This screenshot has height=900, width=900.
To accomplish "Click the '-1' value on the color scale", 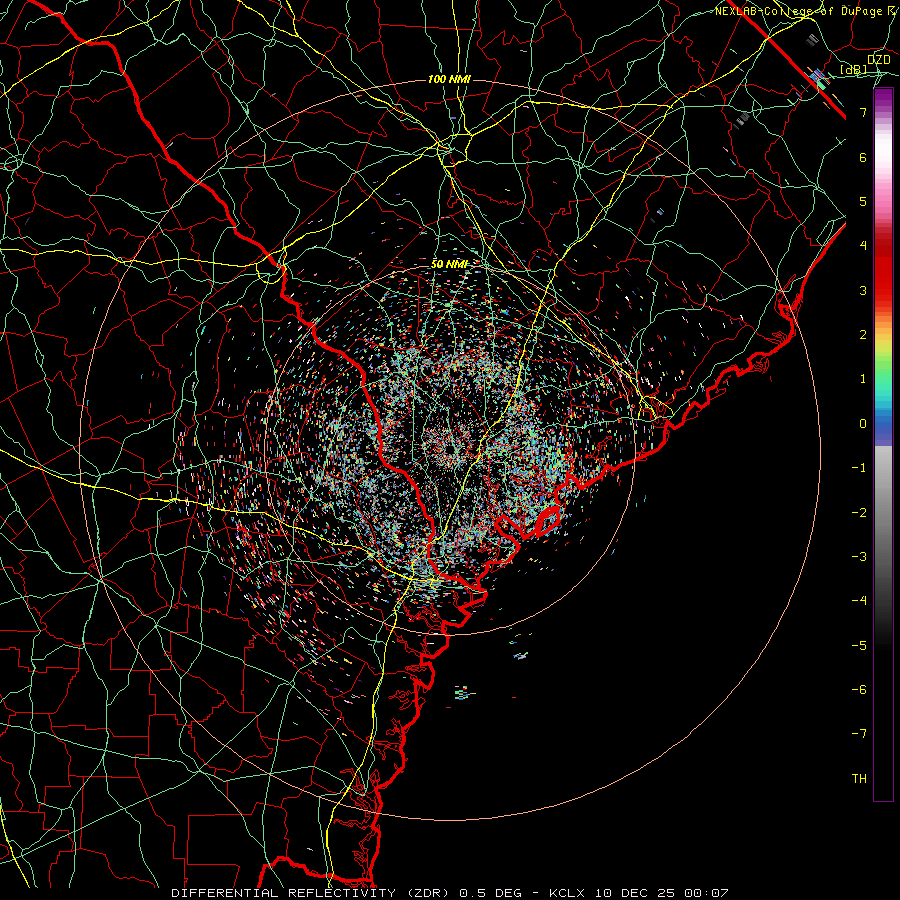I will (859, 468).
